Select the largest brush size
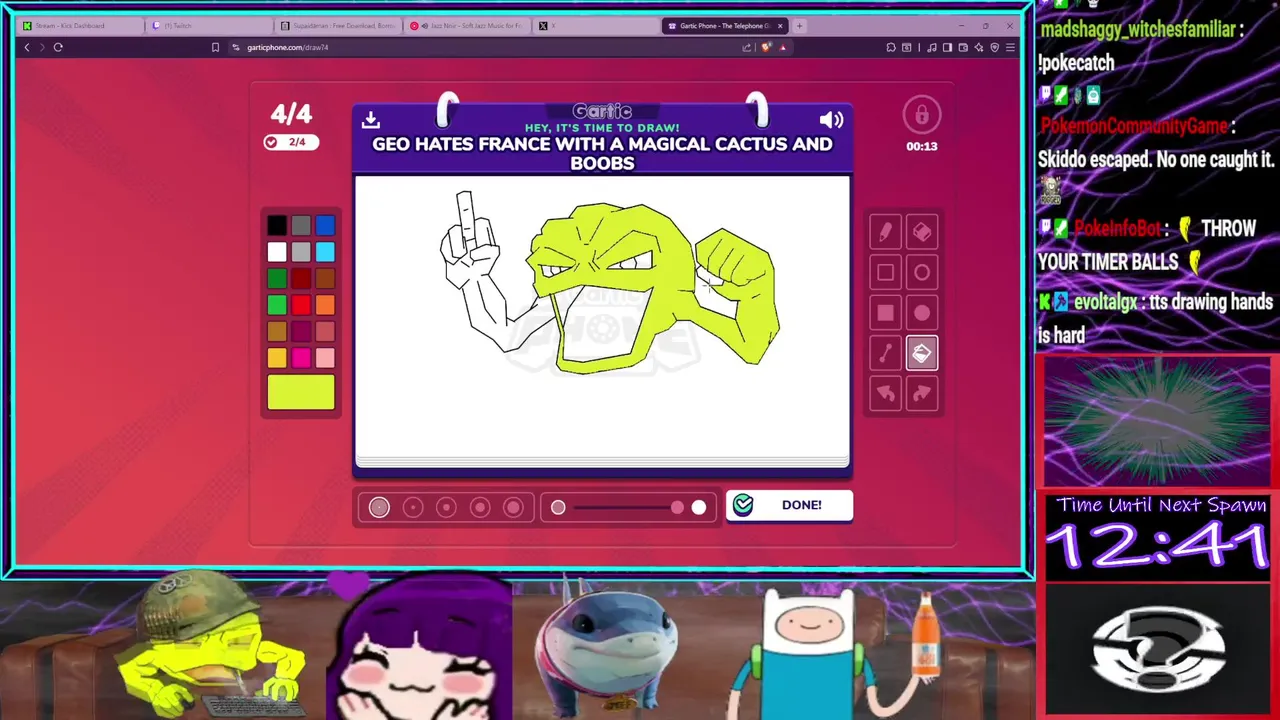The width and height of the screenshot is (1280, 720). [x=513, y=508]
